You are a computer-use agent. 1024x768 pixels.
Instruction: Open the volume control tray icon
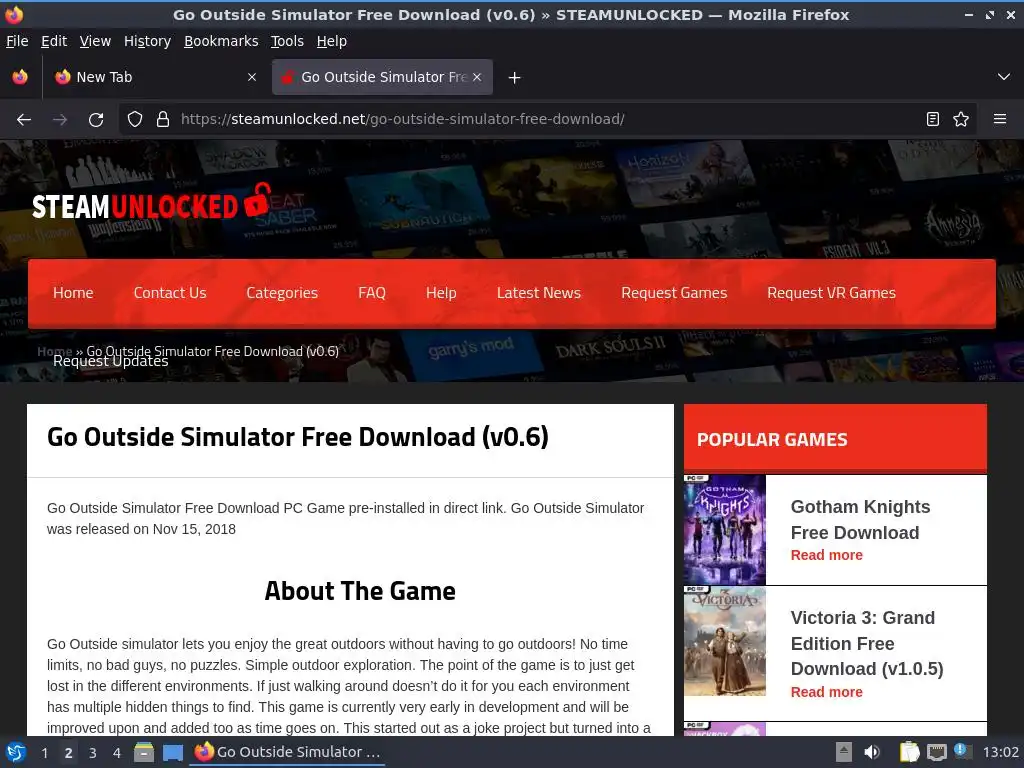[x=872, y=752]
